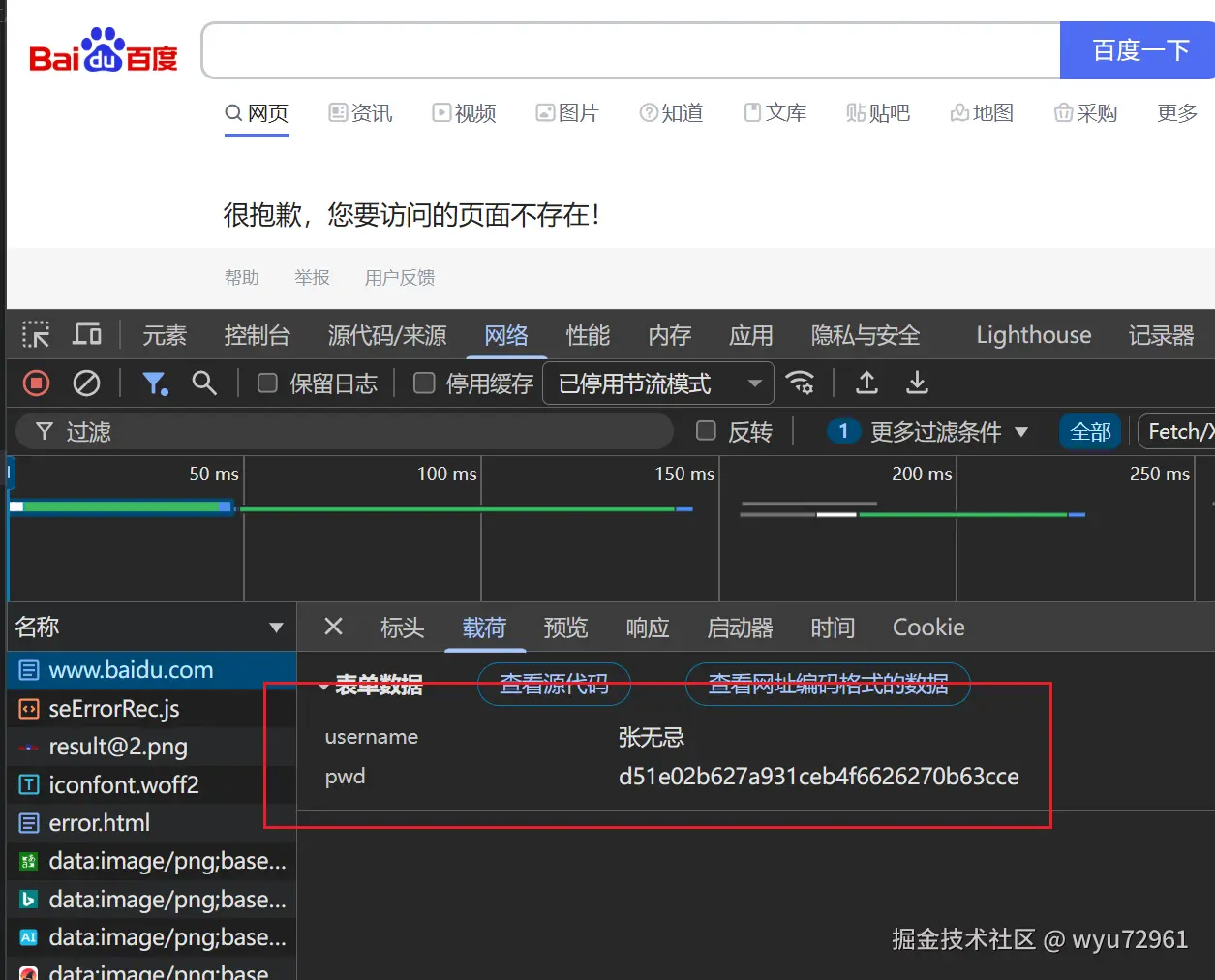
Task: Open the throttling mode dropdown
Action: (x=658, y=383)
